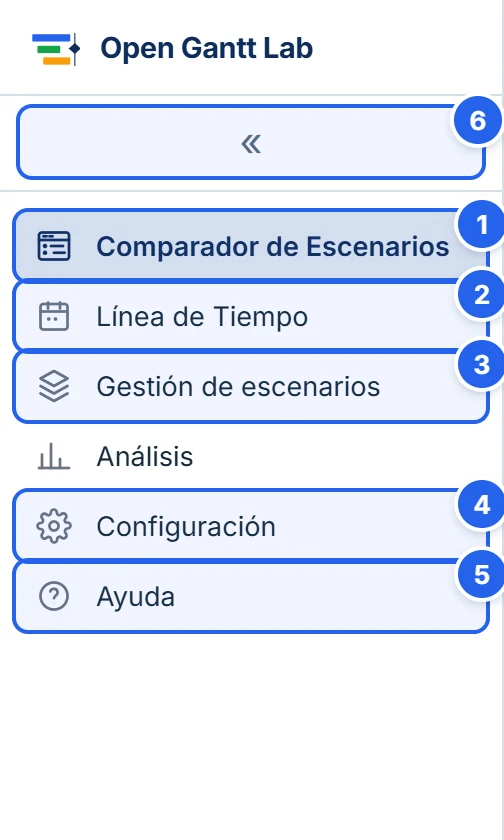The width and height of the screenshot is (504, 840).
Task: Select Gestión de escenarios in the sidebar
Action: (251, 386)
